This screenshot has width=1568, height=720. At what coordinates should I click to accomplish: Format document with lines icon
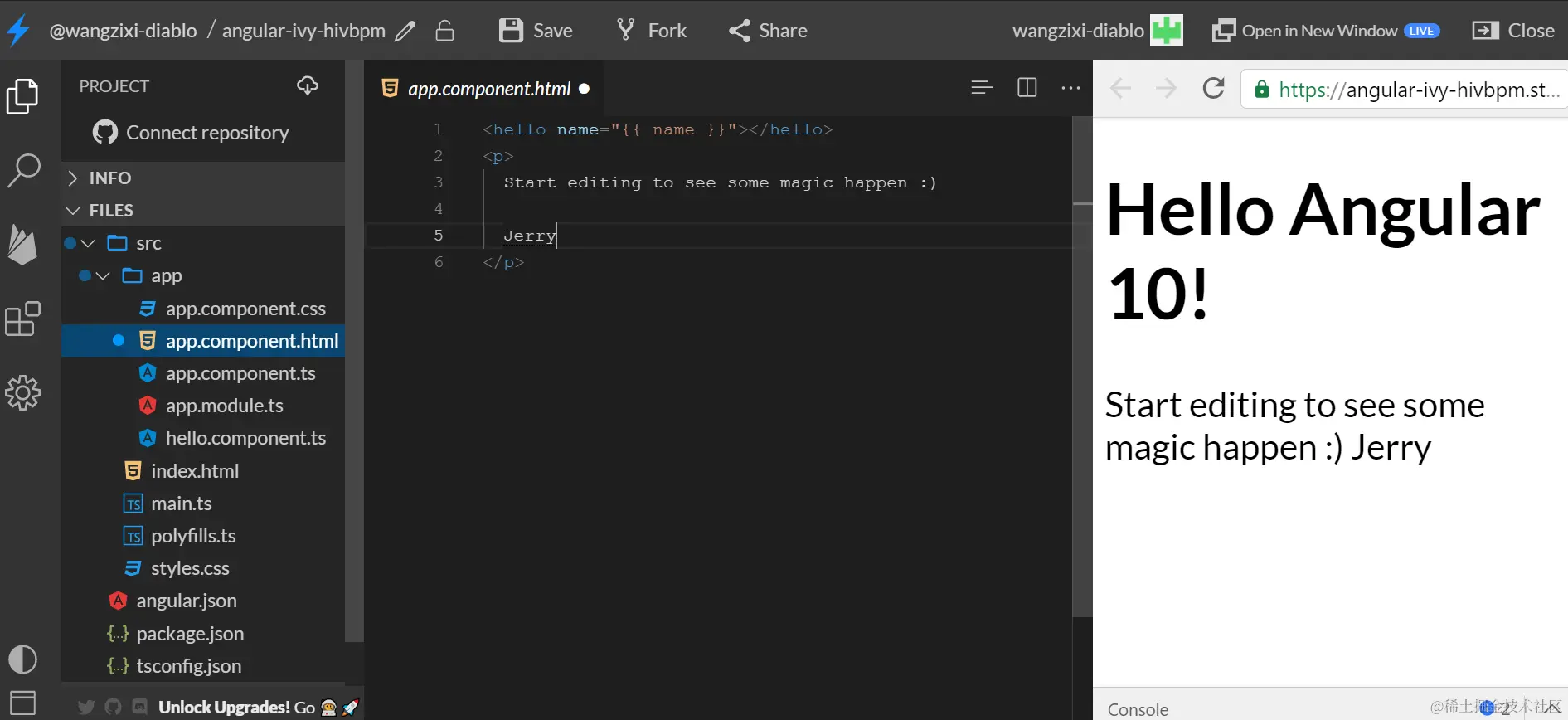coord(982,88)
